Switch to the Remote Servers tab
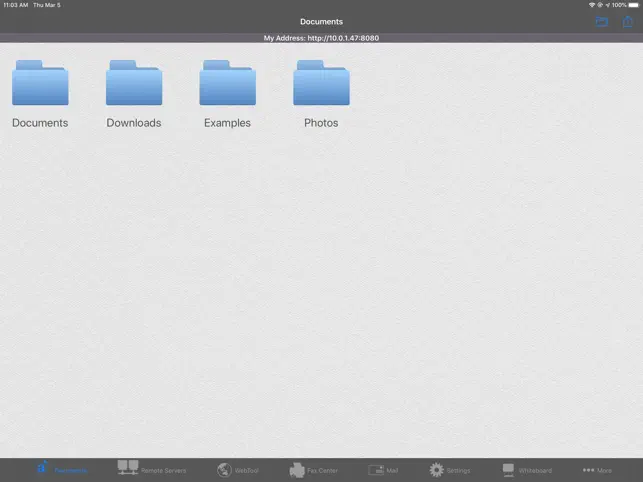The width and height of the screenshot is (643, 482). click(x=152, y=469)
